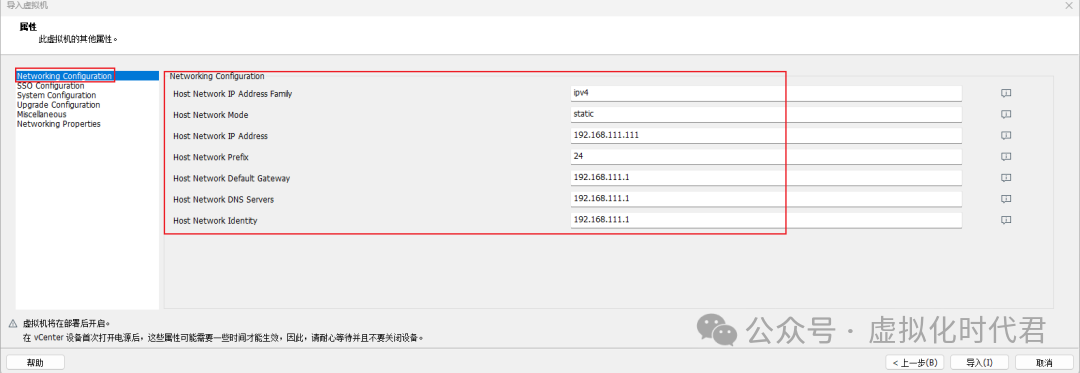Click the warning triangle icon near 虚拟机将在部署后开启
Viewport: 1080px width, 373px height.
13,323
